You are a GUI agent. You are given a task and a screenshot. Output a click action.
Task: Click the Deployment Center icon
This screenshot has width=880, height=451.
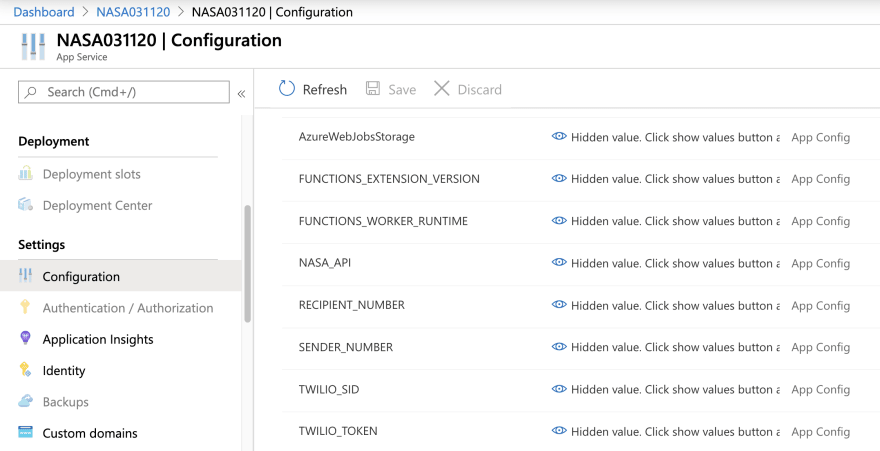(x=25, y=205)
